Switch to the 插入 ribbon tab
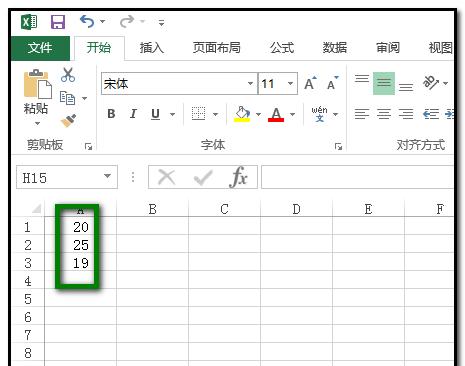This screenshot has height=366, width=465. 152,48
